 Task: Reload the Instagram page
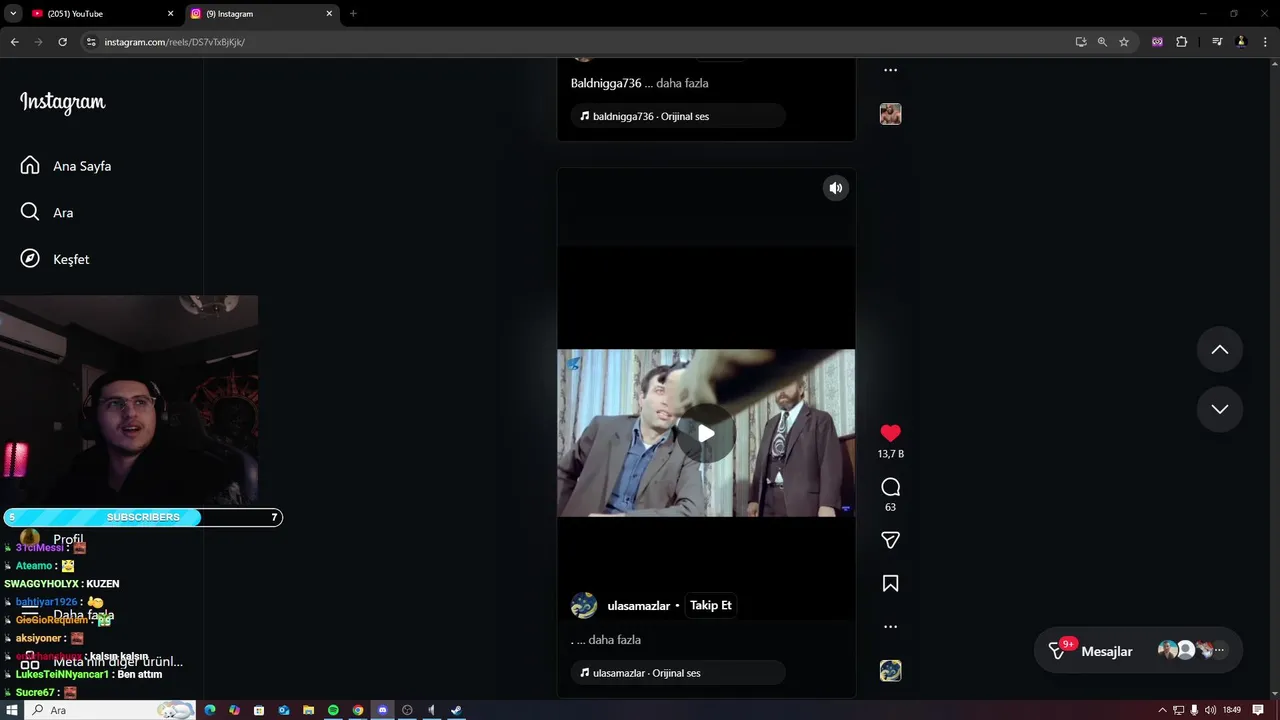(x=62, y=42)
